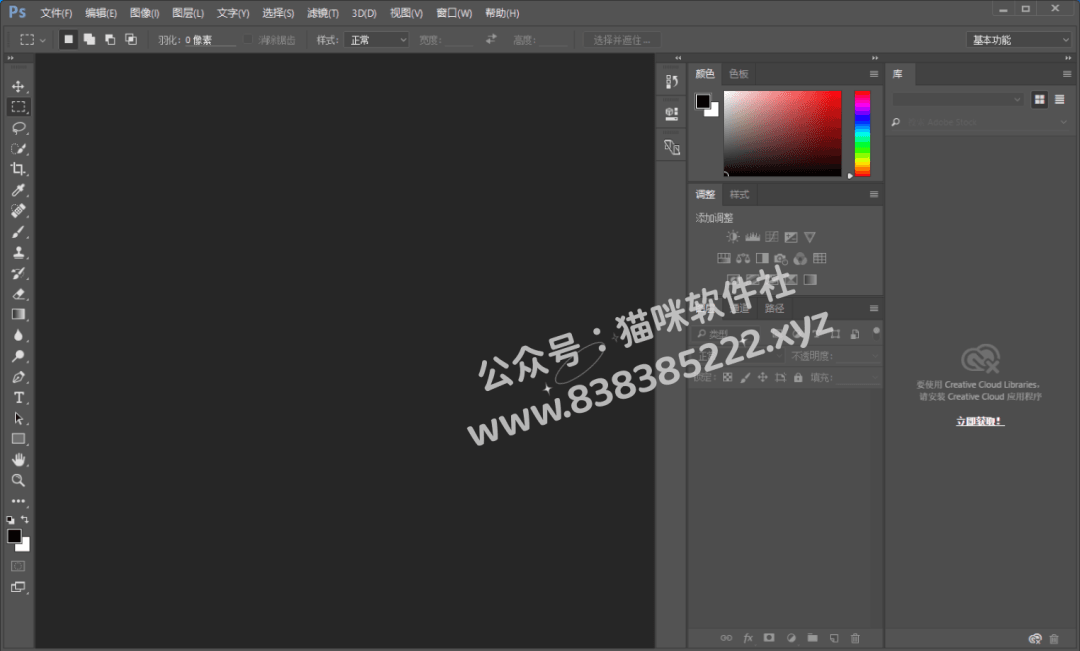Select the Zoom tool
Viewport: 1080px width, 651px height.
(18, 480)
